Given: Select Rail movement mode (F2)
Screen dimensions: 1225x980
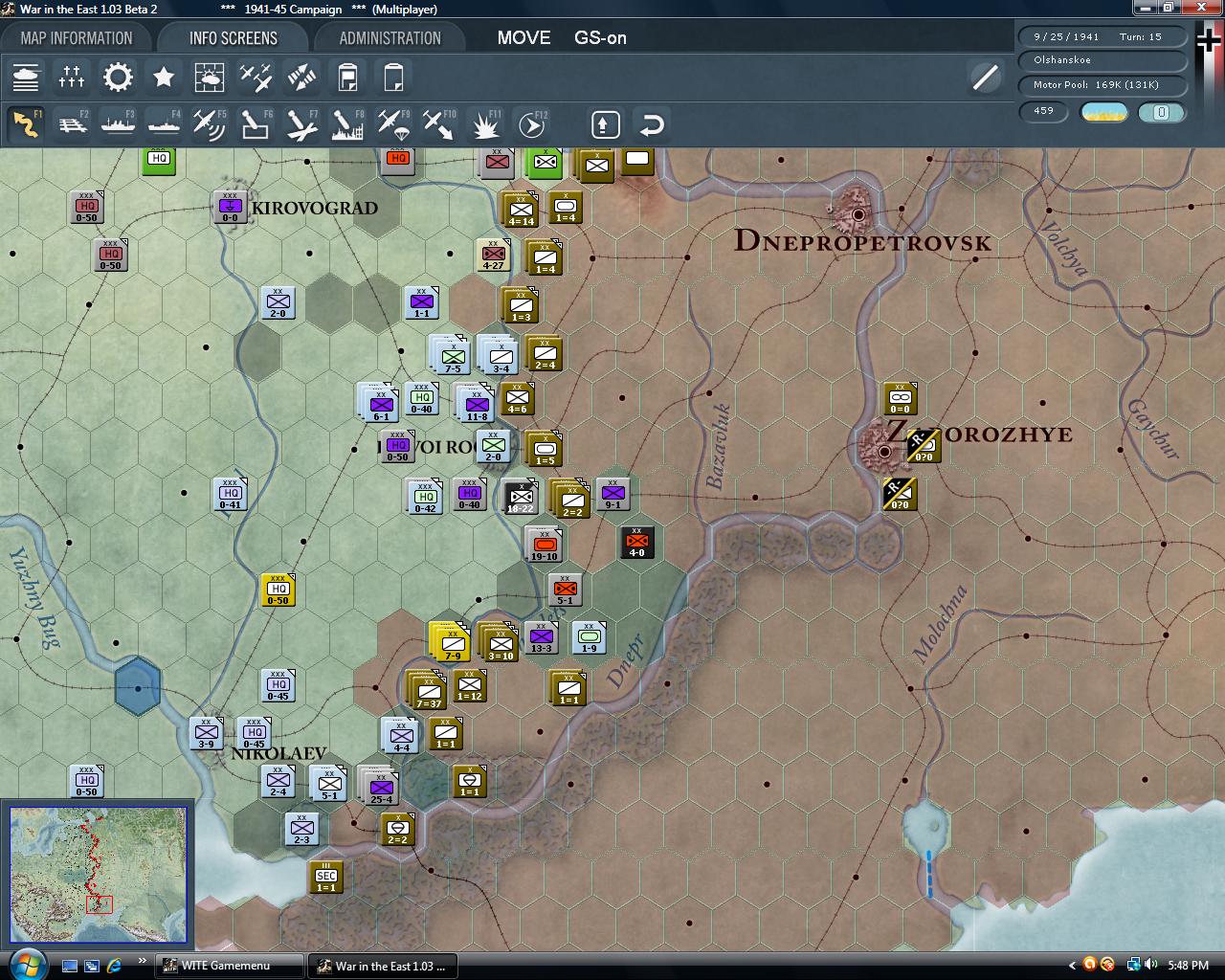Looking at the screenshot, I should pyautogui.click(x=72, y=124).
